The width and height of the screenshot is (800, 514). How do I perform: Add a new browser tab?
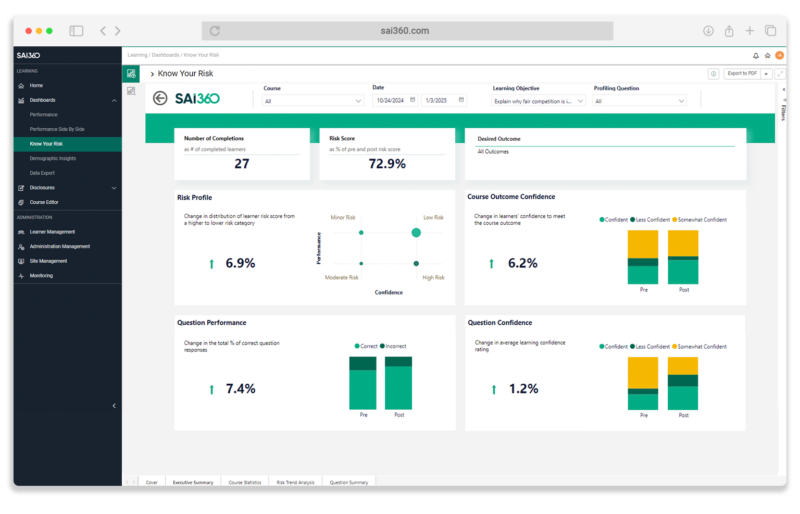(x=749, y=31)
